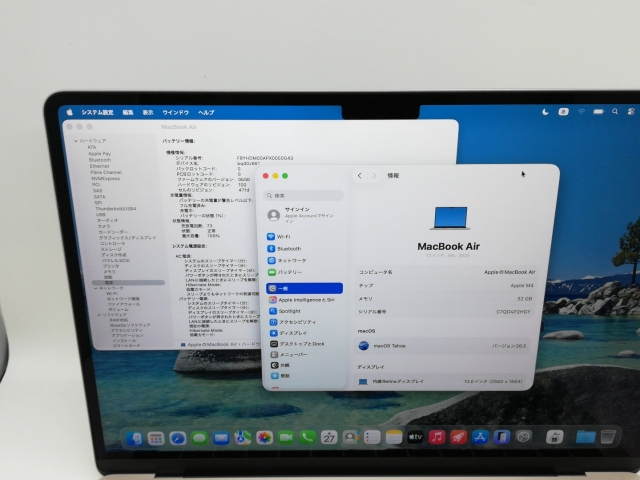Open the green Phone app in the Dock
Viewport: 640px width, 480px height.
(307, 438)
